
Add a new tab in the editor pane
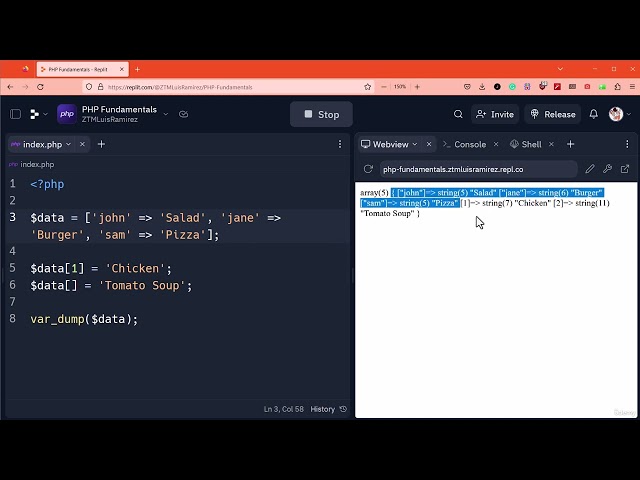(102, 144)
